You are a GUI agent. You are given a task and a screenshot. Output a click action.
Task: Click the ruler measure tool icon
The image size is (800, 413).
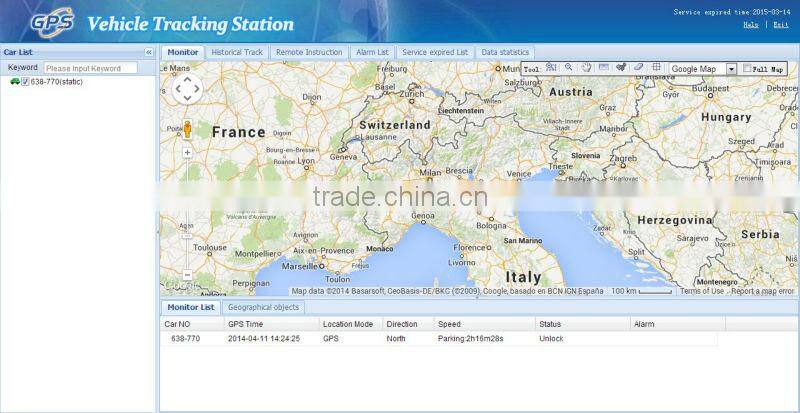point(604,68)
